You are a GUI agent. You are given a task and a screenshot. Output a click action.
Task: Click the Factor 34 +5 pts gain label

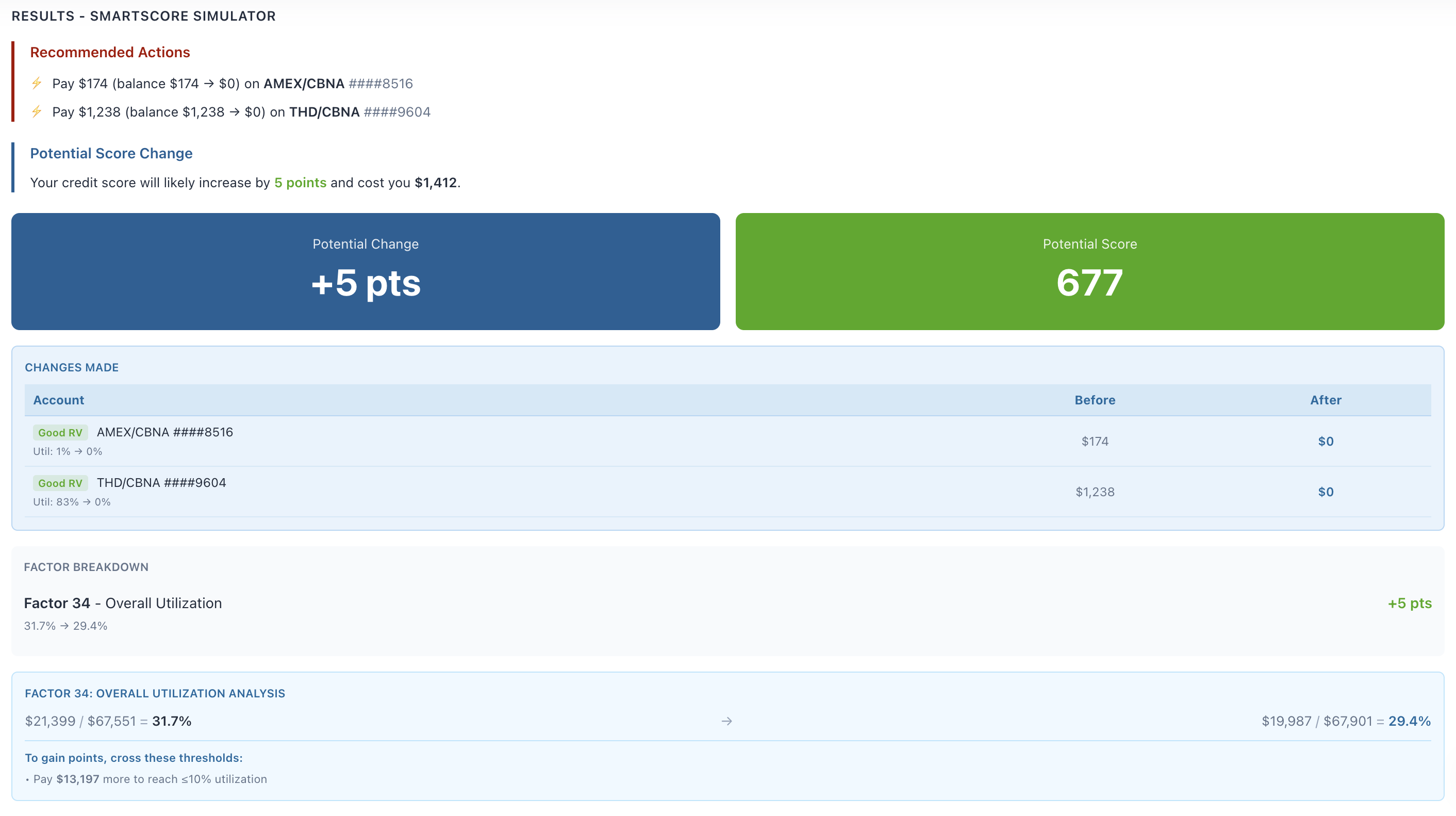(1410, 603)
